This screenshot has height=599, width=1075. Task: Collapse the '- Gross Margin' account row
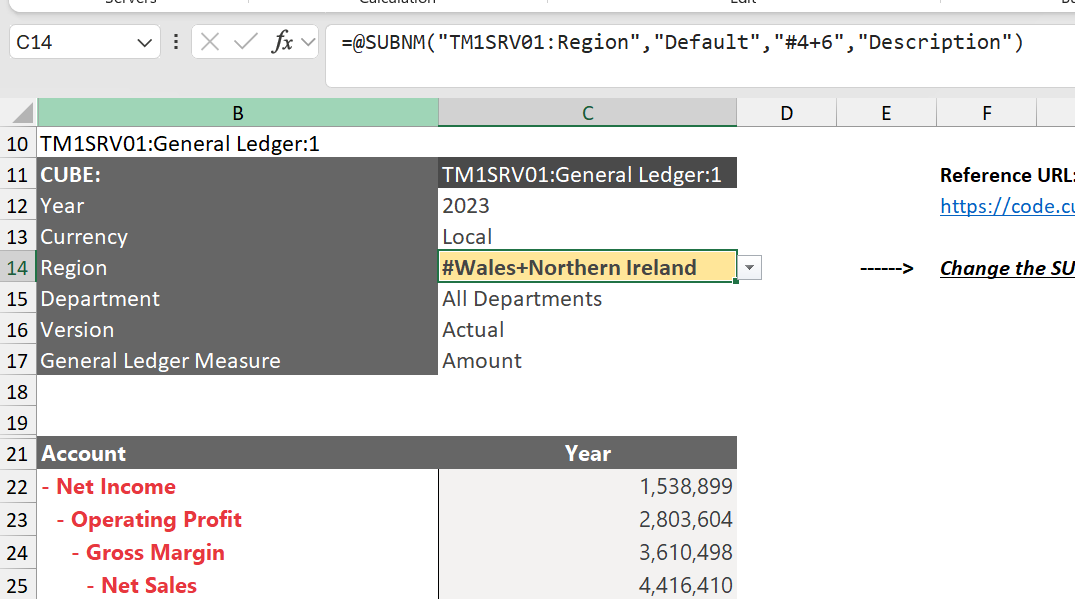pyautogui.click(x=75, y=552)
